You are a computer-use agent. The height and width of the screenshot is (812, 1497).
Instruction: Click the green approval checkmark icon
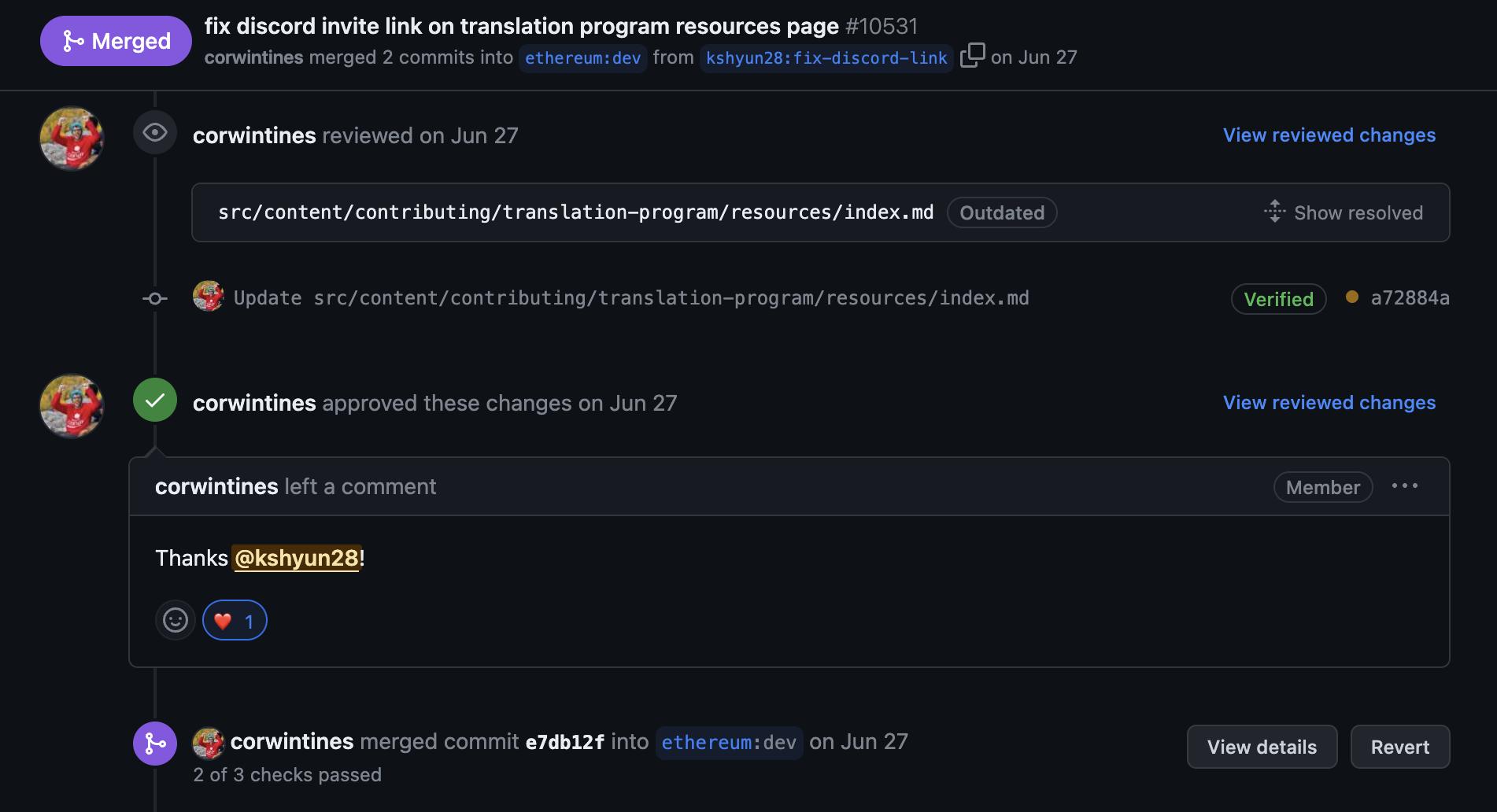pyautogui.click(x=154, y=400)
